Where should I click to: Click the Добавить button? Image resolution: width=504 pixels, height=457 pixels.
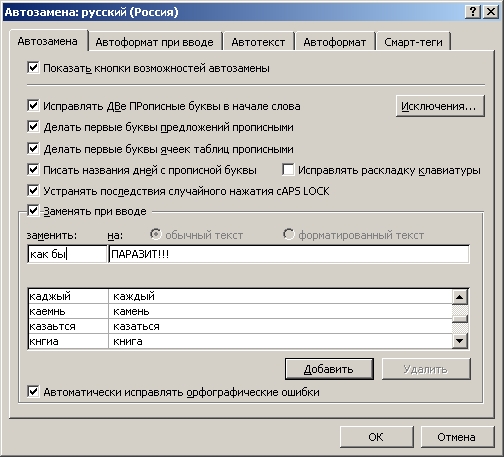(329, 369)
